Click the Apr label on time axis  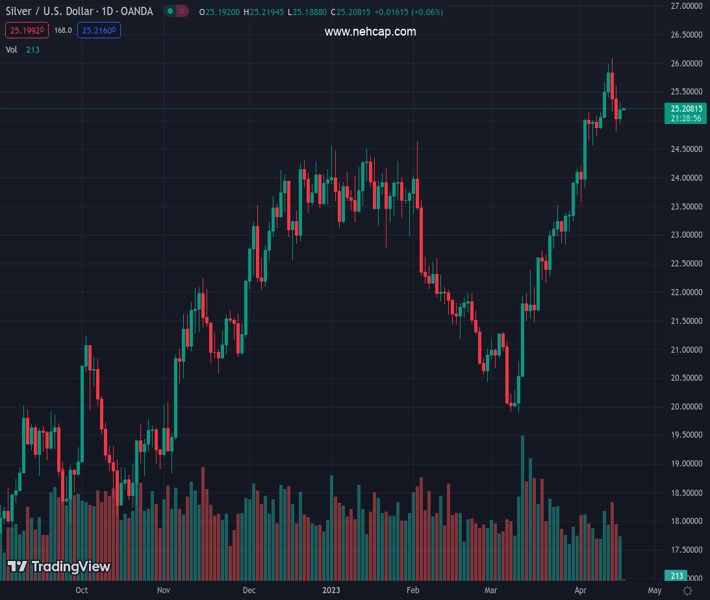coord(580,591)
